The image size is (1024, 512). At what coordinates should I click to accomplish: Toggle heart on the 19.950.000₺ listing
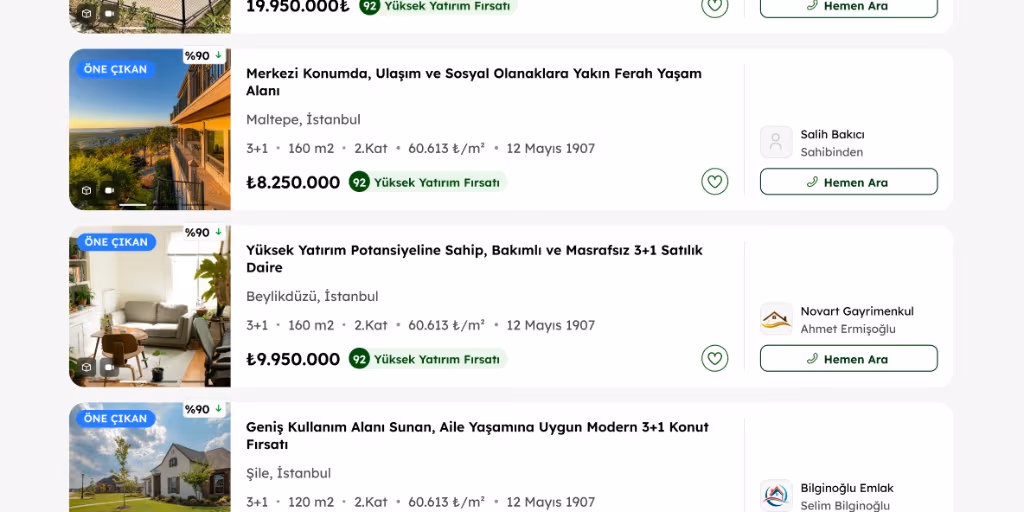[x=714, y=7]
